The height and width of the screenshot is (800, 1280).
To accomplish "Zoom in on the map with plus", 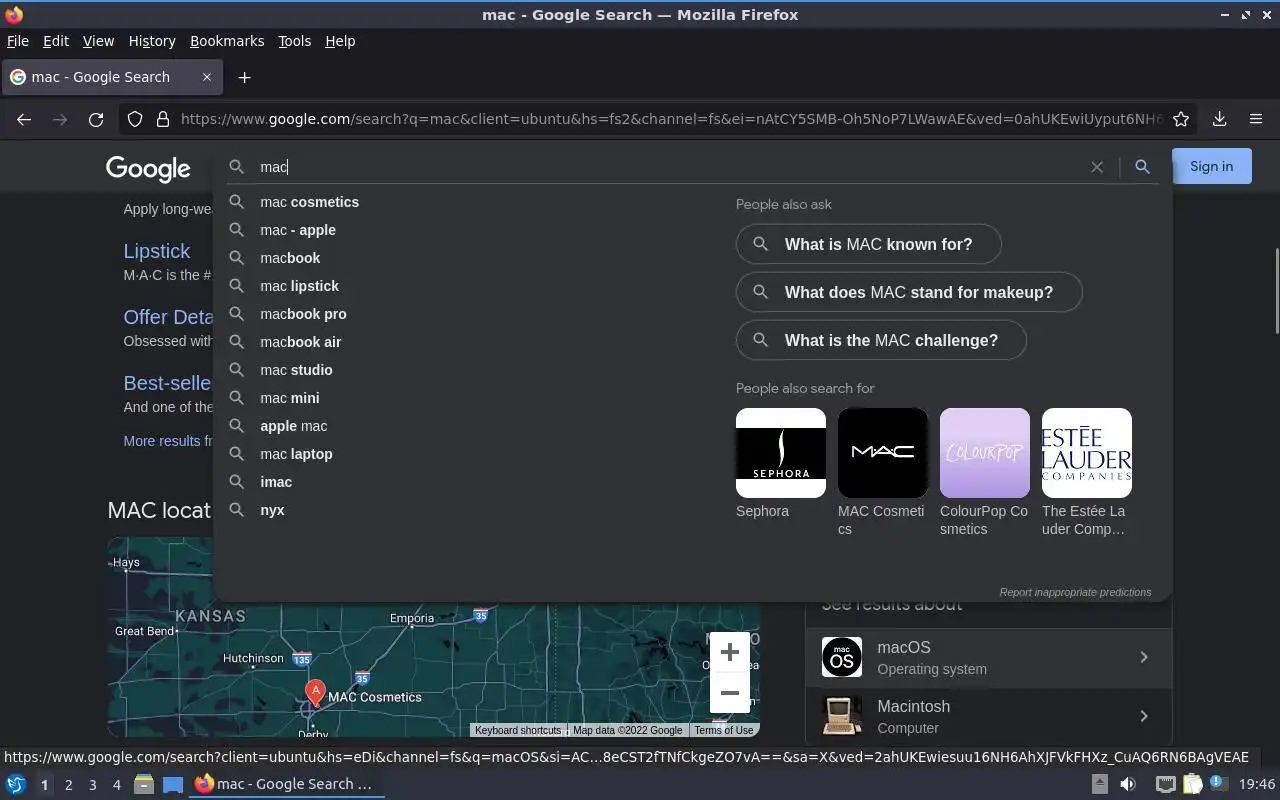I will pyautogui.click(x=730, y=653).
